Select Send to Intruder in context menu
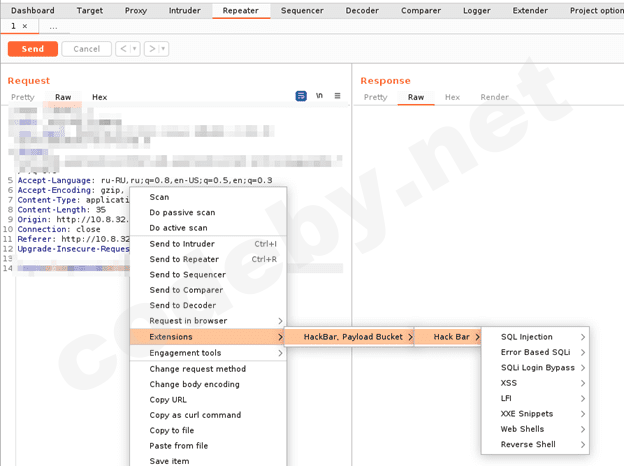 pos(182,244)
